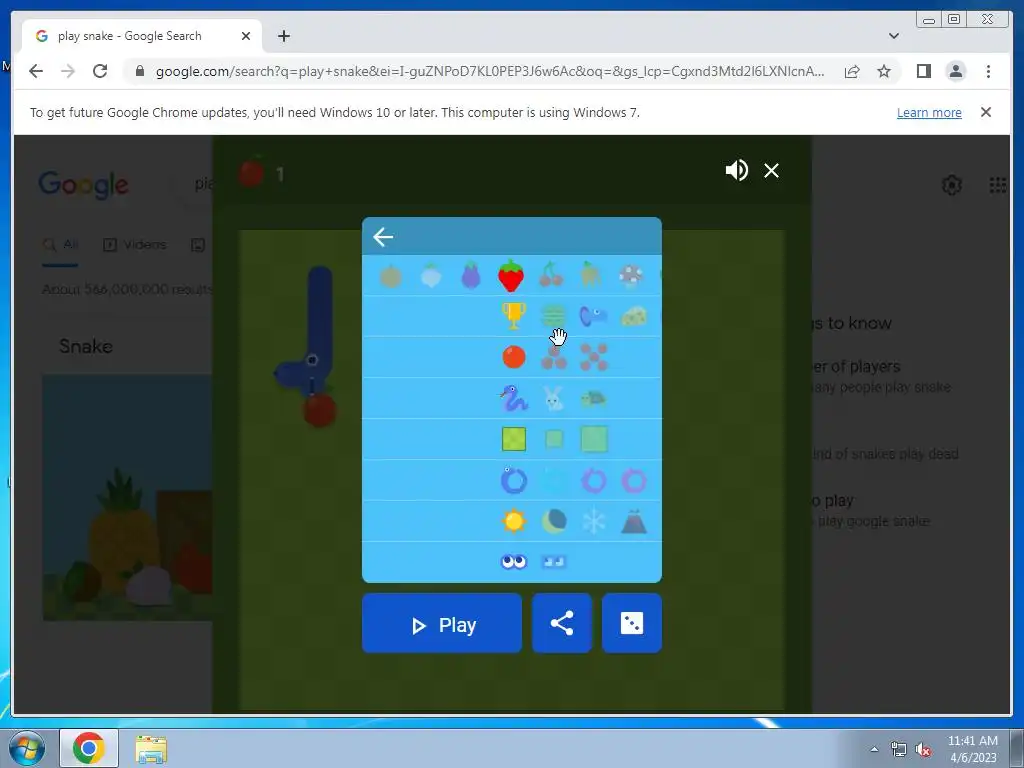Close the snake game overlay
Viewport: 1024px width, 768px height.
(x=771, y=170)
